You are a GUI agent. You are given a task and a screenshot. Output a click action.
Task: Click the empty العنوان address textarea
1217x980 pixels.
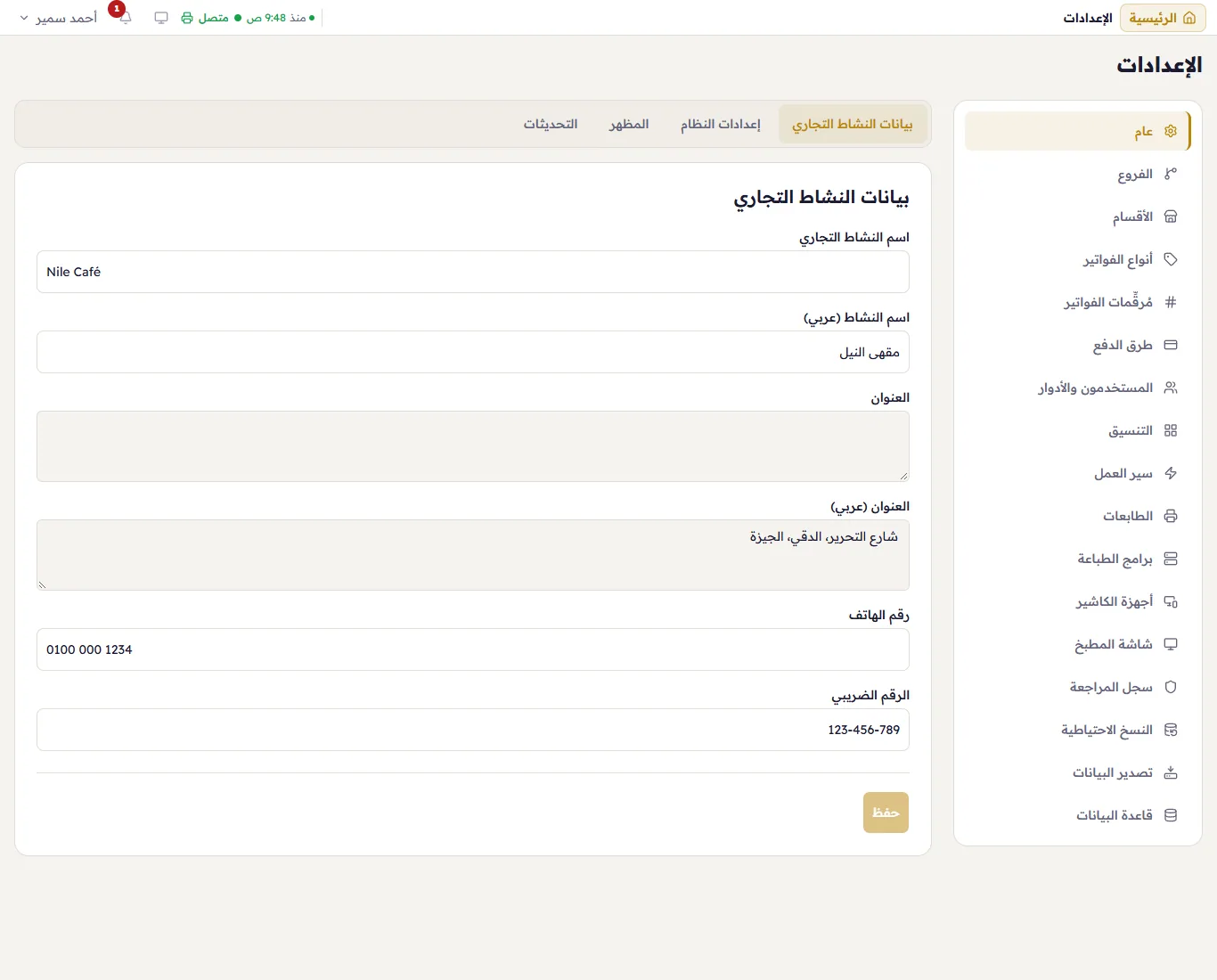[473, 446]
